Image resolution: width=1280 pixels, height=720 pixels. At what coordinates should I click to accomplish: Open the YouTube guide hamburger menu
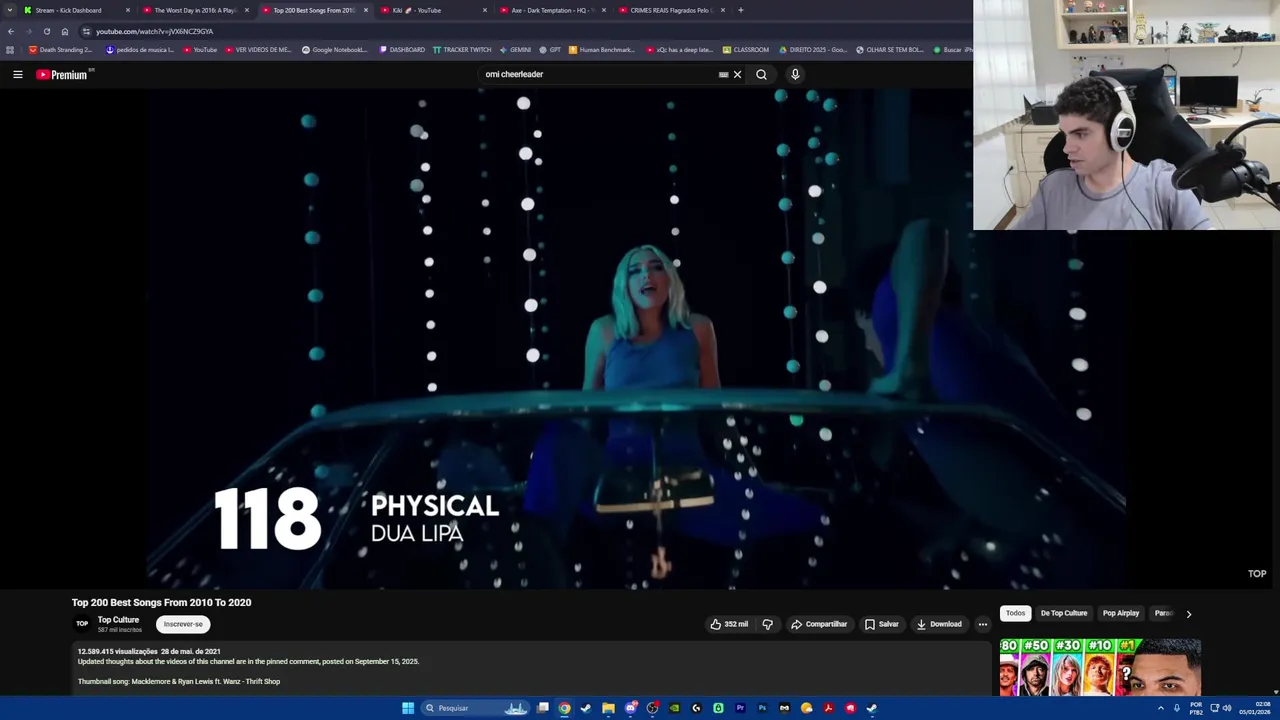tap(18, 74)
